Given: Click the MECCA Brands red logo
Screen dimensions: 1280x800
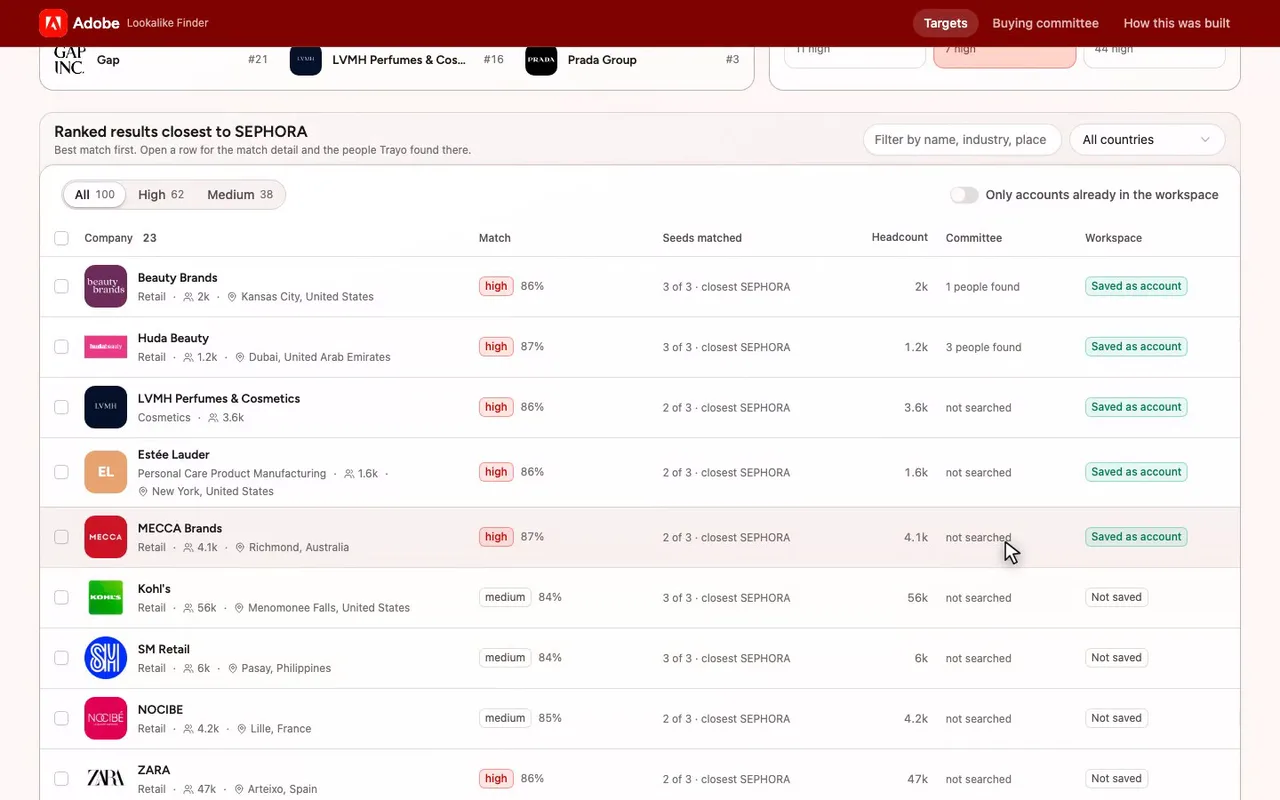Looking at the screenshot, I should pyautogui.click(x=106, y=537).
